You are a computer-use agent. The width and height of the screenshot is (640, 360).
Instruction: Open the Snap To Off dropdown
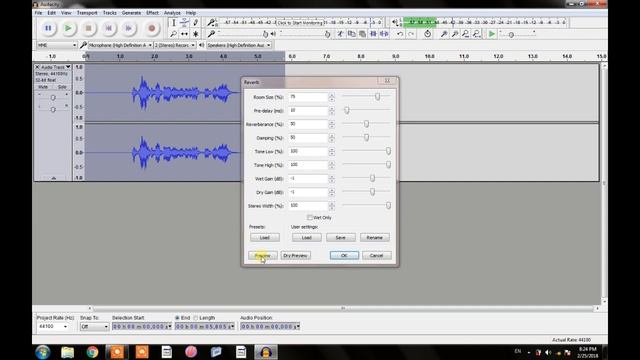pos(94,327)
